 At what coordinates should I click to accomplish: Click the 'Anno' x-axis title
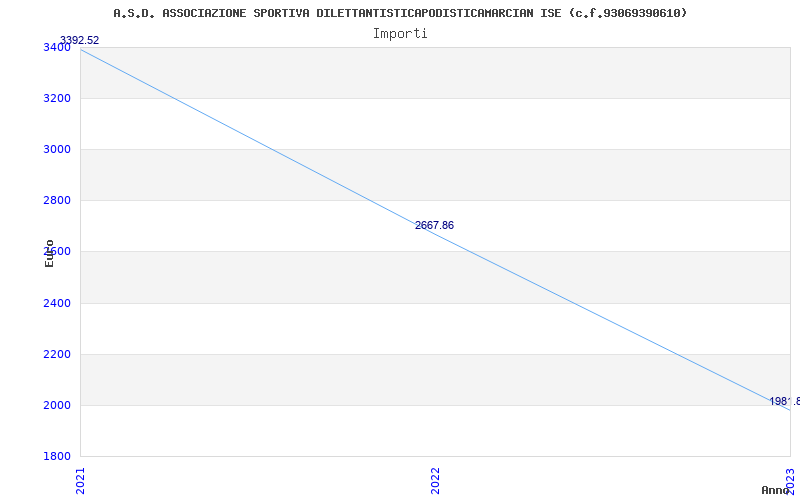coord(776,490)
